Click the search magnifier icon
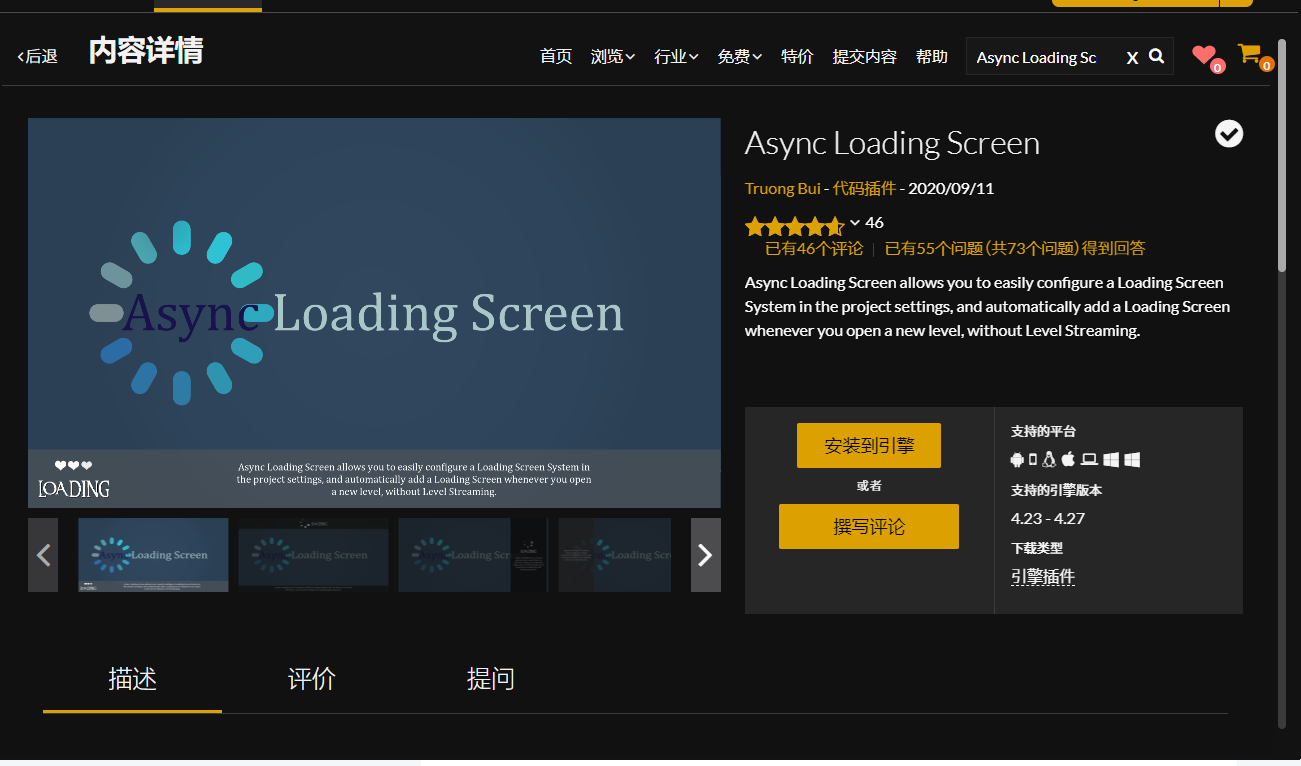This screenshot has width=1301, height=766. 1157,56
